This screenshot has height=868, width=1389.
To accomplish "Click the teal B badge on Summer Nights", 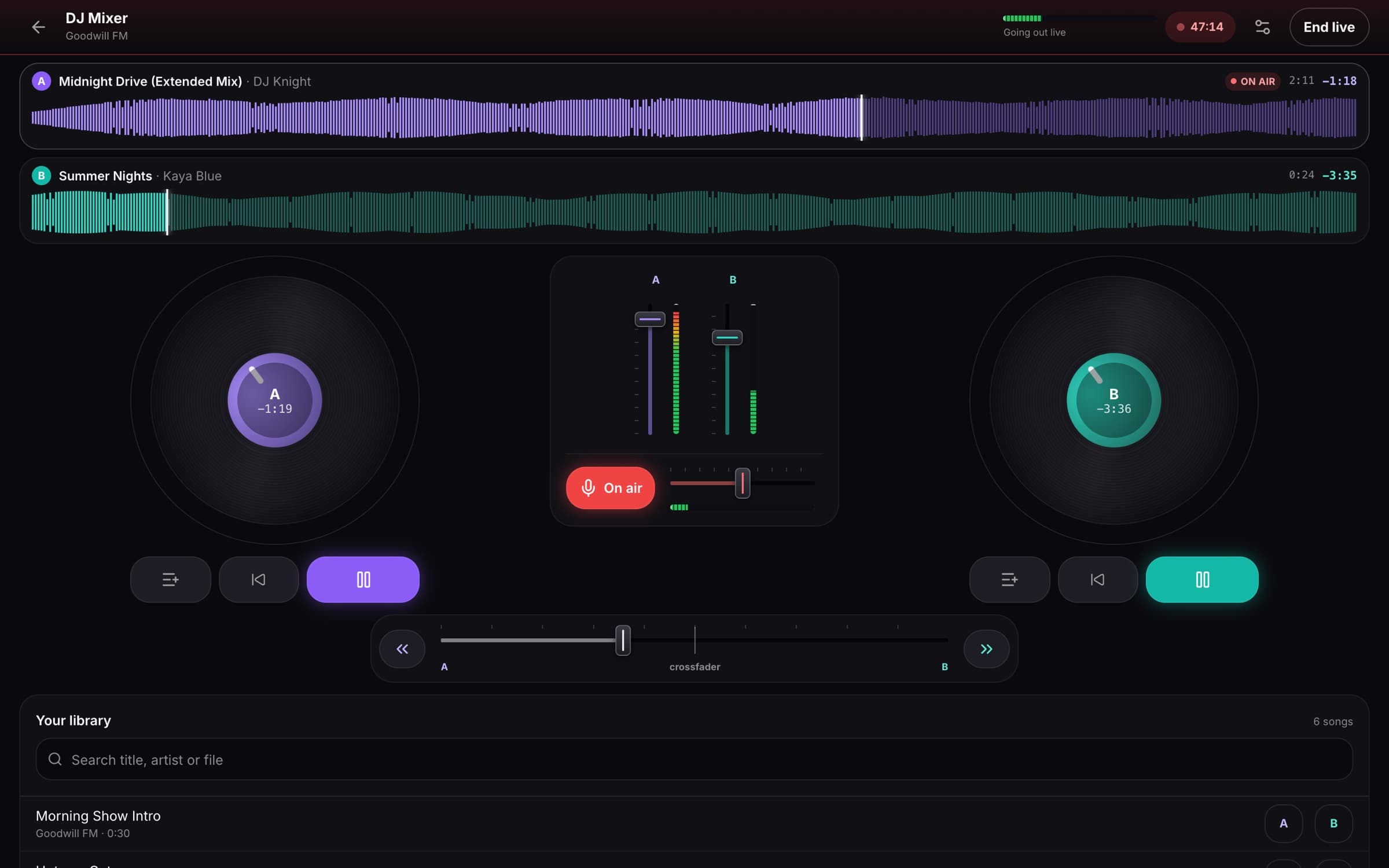I will tap(41, 175).
